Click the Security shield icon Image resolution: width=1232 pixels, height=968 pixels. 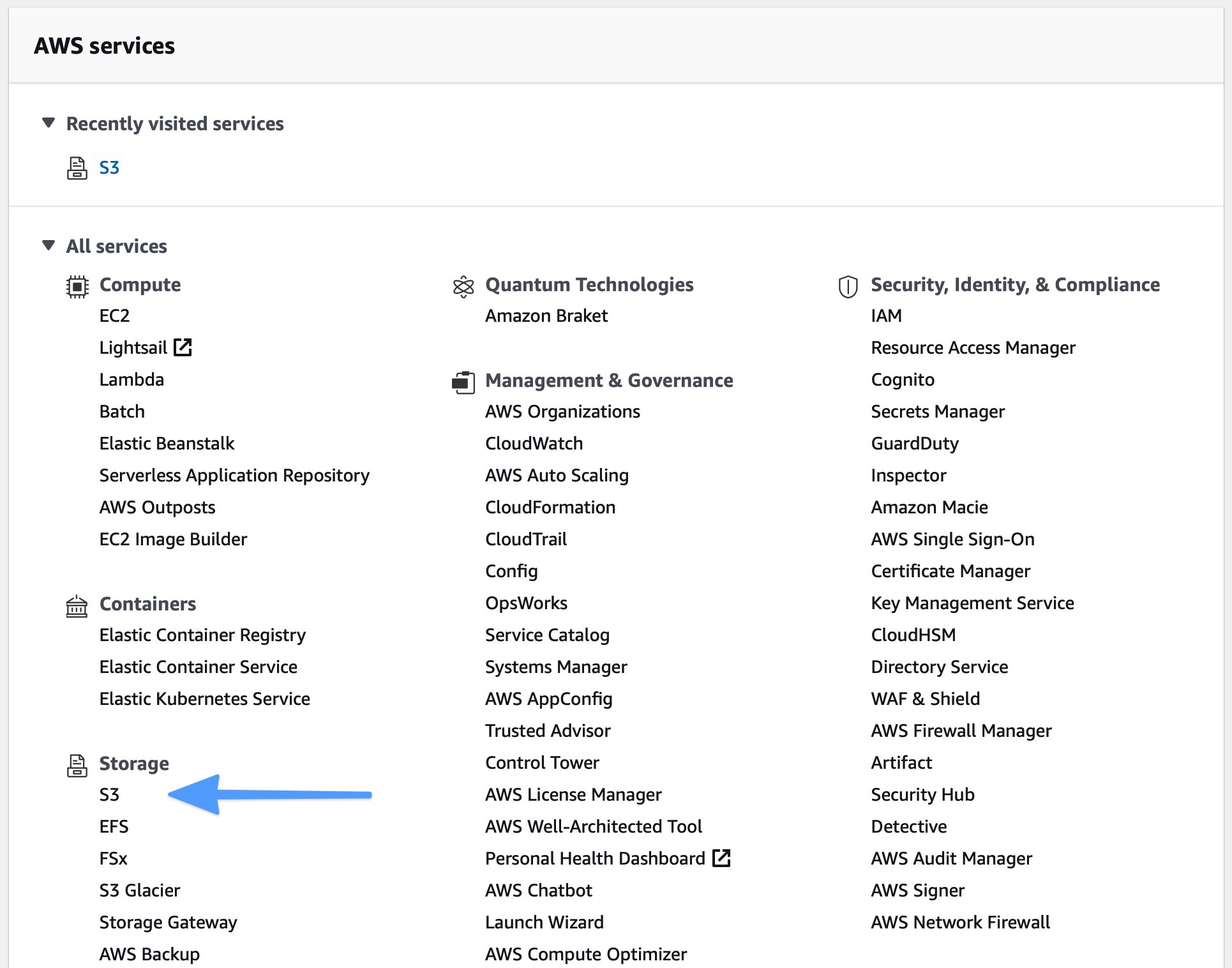pyautogui.click(x=848, y=287)
